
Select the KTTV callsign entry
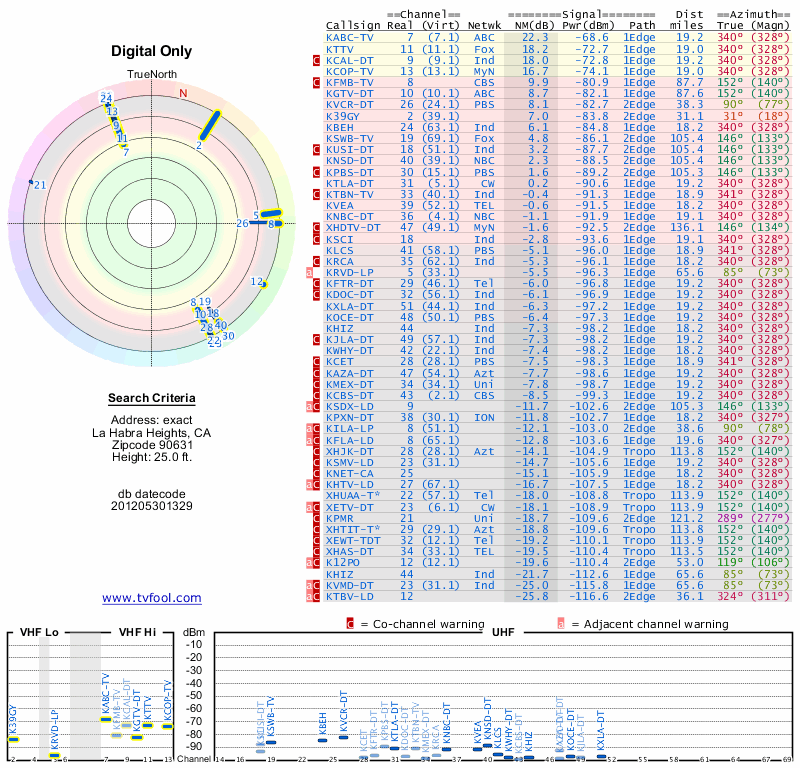click(339, 49)
